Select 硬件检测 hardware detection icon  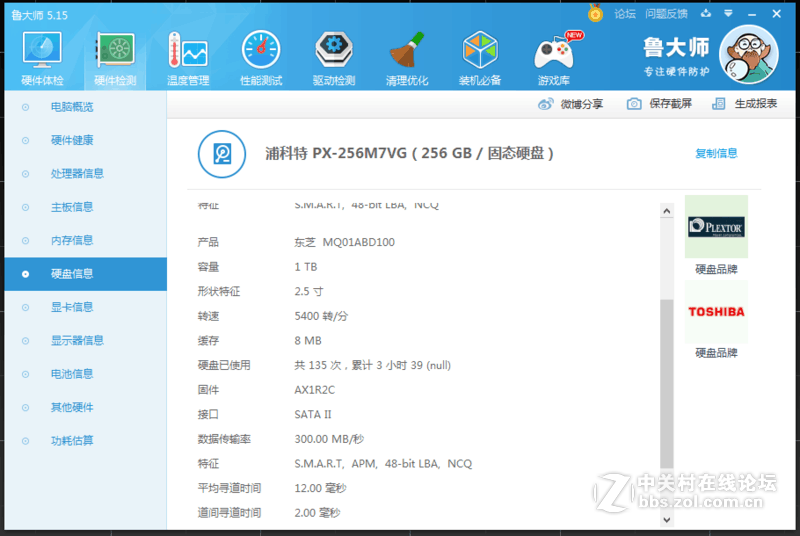115,59
